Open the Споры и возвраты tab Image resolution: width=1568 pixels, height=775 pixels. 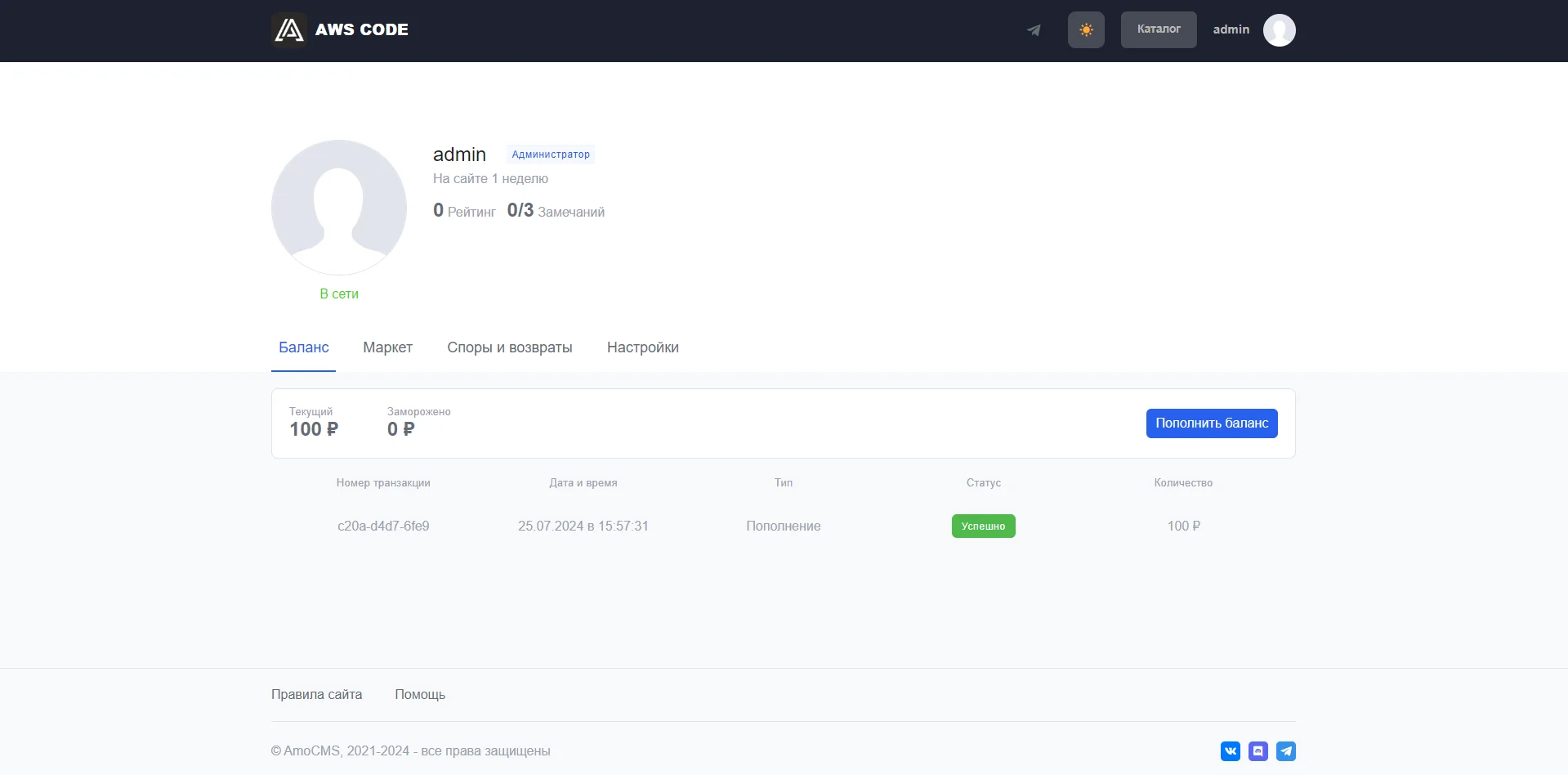(x=510, y=347)
